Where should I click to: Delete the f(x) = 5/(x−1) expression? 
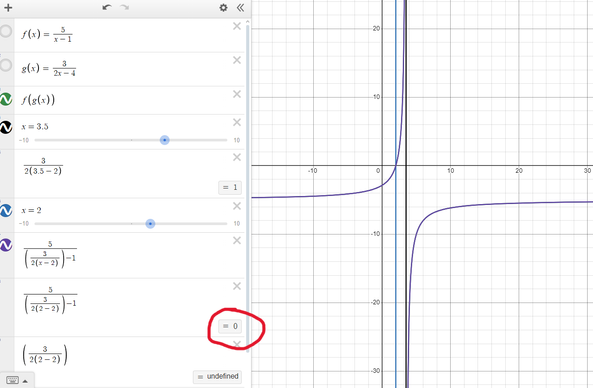(x=237, y=26)
